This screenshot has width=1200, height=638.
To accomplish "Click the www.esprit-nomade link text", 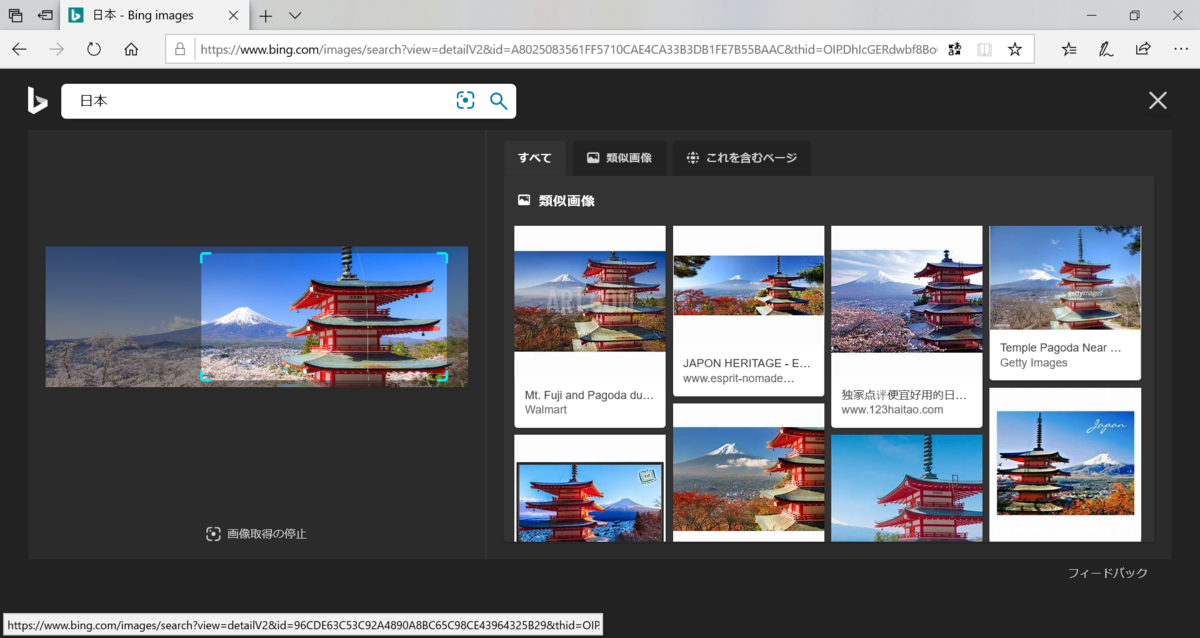I will [x=739, y=379].
